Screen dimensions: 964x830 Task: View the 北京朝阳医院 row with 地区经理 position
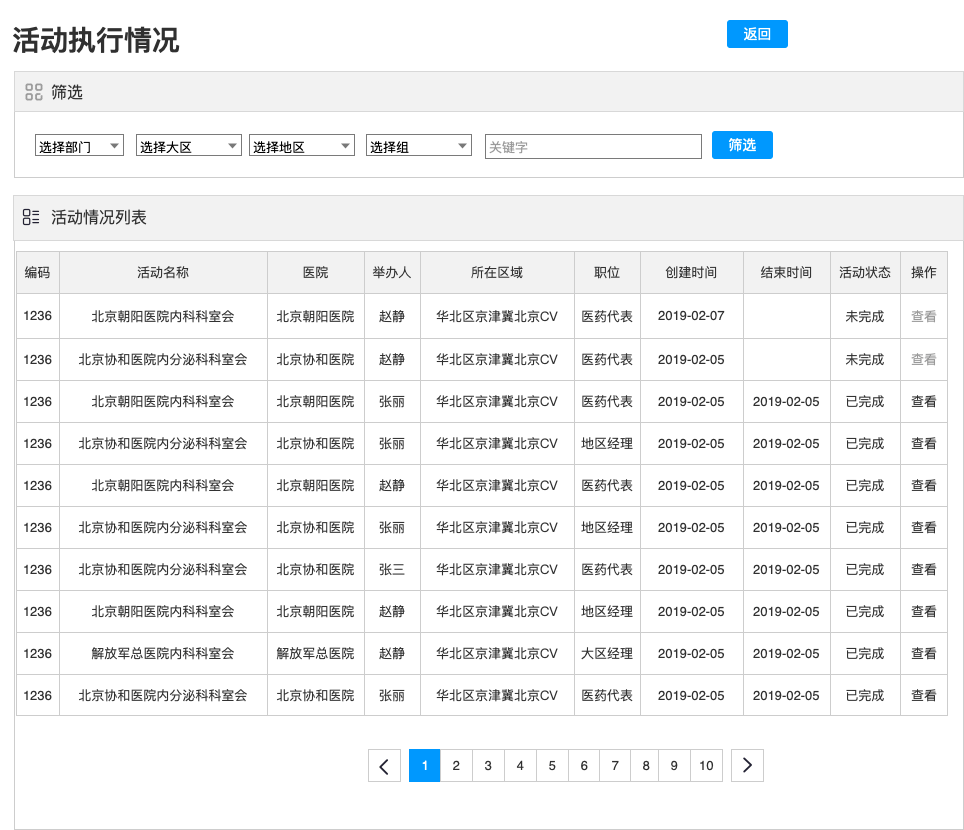(923, 612)
